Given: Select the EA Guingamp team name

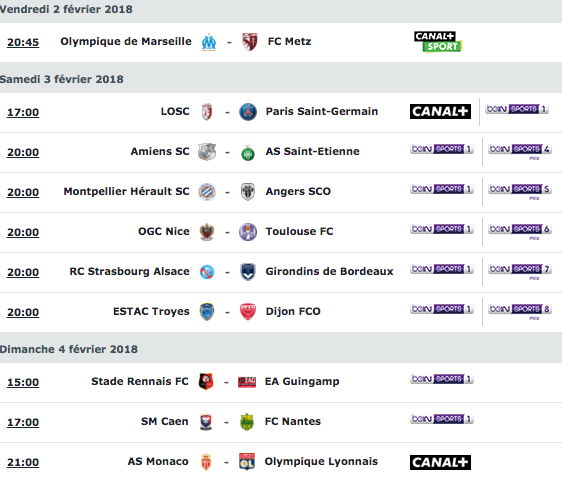Looking at the screenshot, I should tap(302, 382).
